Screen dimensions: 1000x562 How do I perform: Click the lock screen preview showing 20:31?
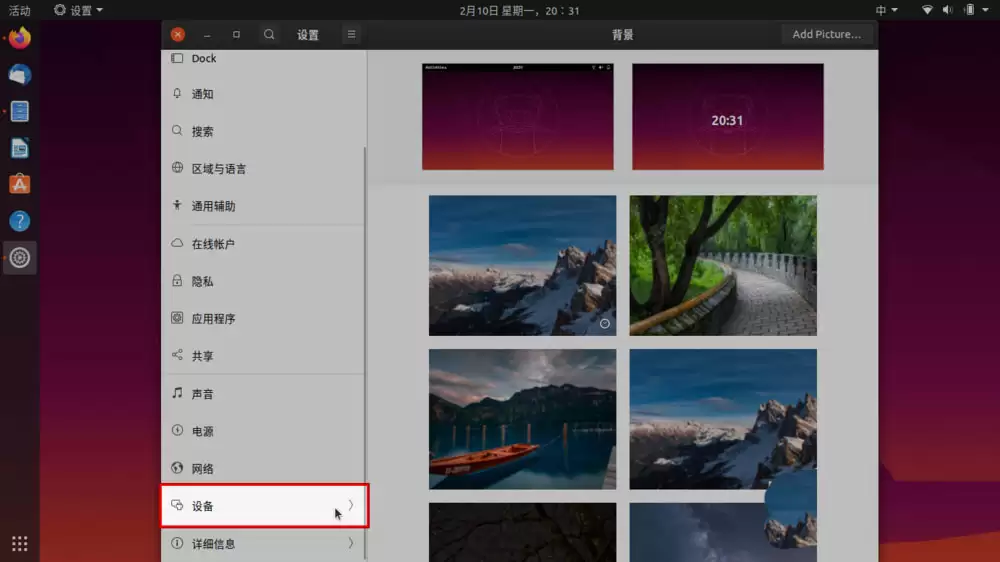point(727,117)
